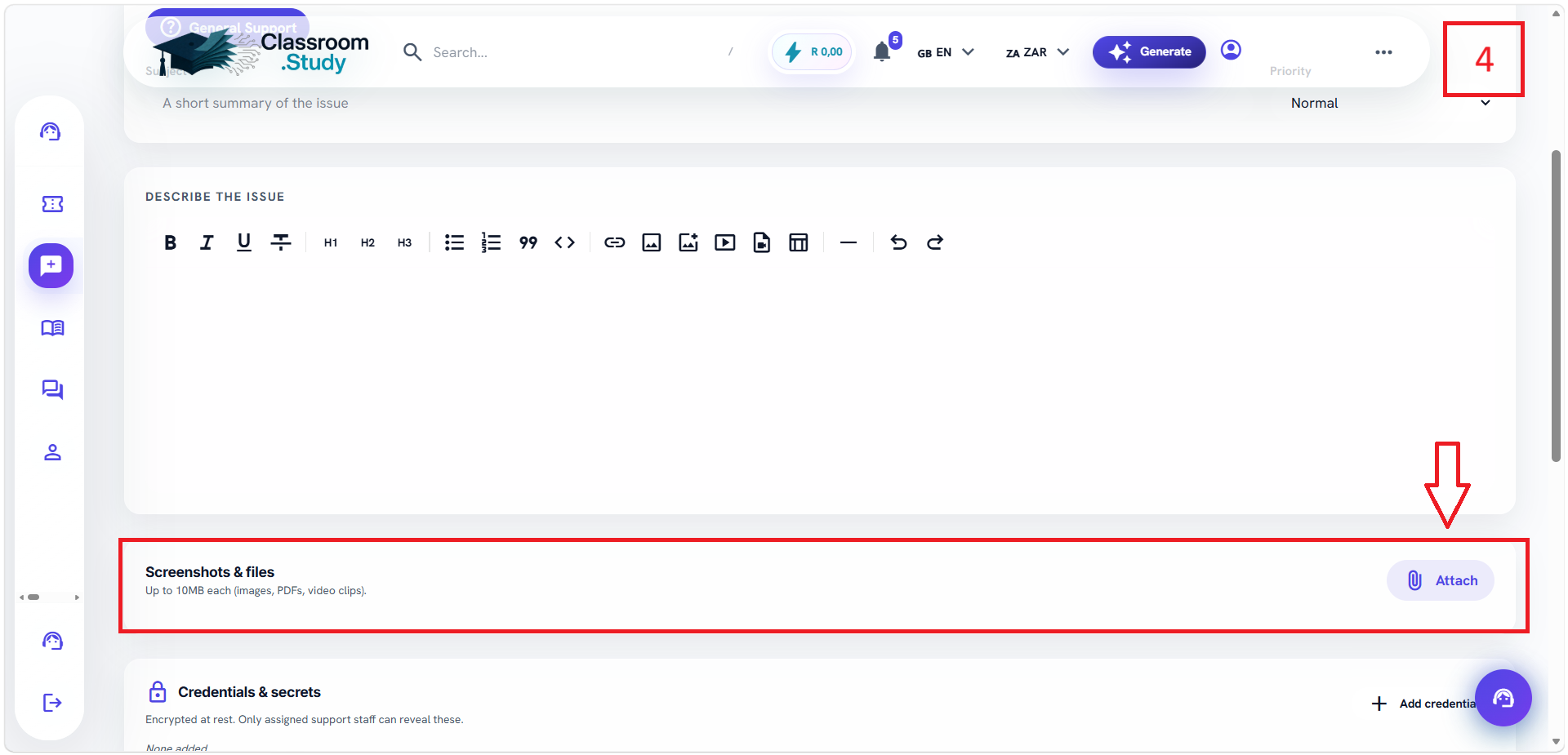Open the ZA ZAR currency dropdown
This screenshot has height=755, width=1568.
tap(1037, 52)
